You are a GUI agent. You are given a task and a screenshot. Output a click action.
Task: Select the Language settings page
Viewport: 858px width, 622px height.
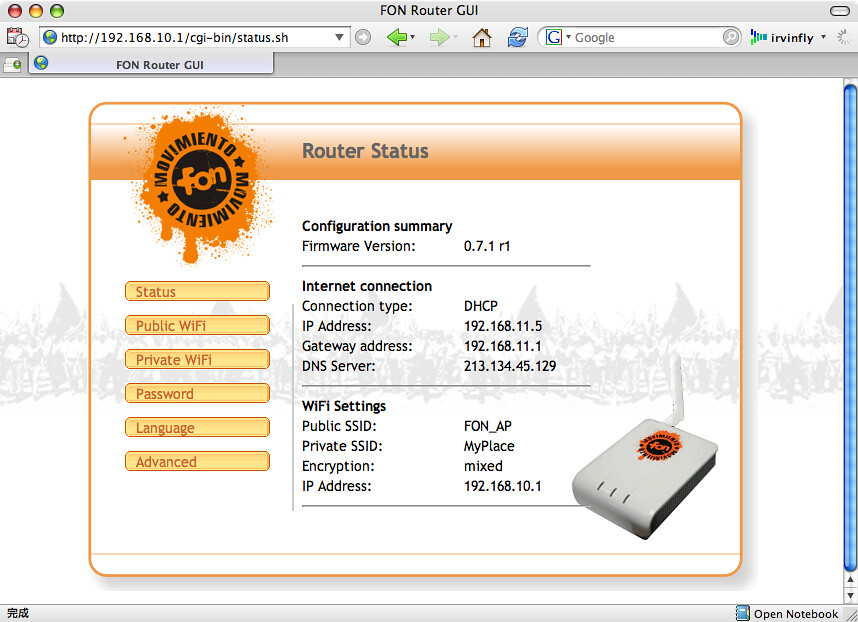[197, 428]
